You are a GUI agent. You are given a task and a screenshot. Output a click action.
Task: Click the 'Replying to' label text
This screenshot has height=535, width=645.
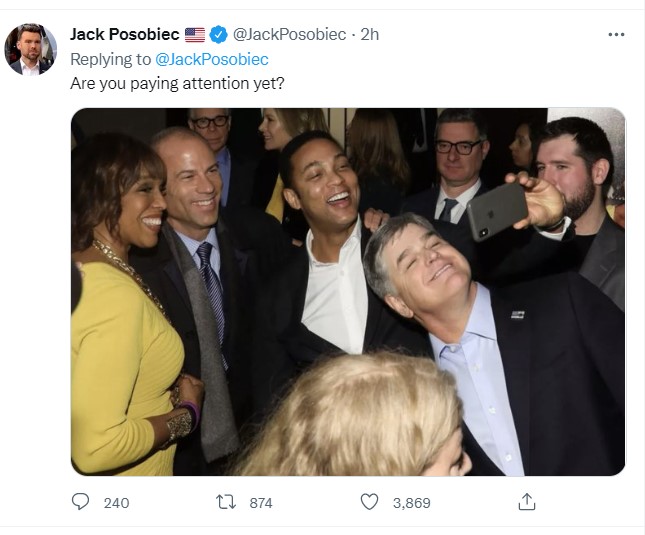click(x=111, y=59)
